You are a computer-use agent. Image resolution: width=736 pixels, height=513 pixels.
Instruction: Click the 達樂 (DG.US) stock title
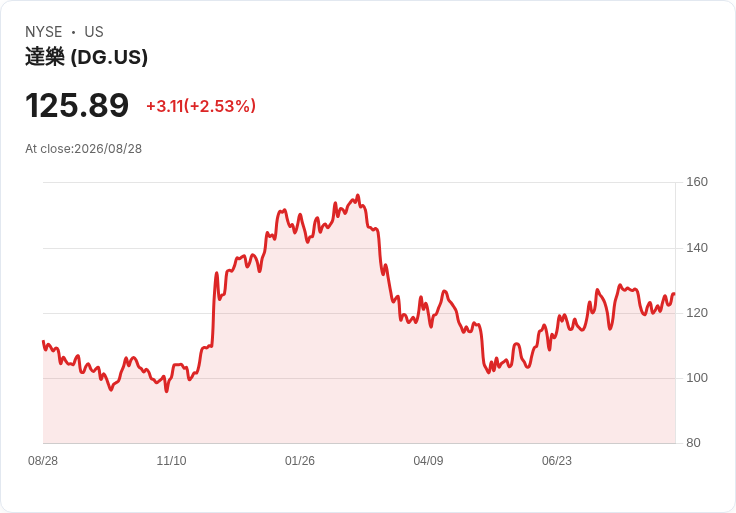86,57
